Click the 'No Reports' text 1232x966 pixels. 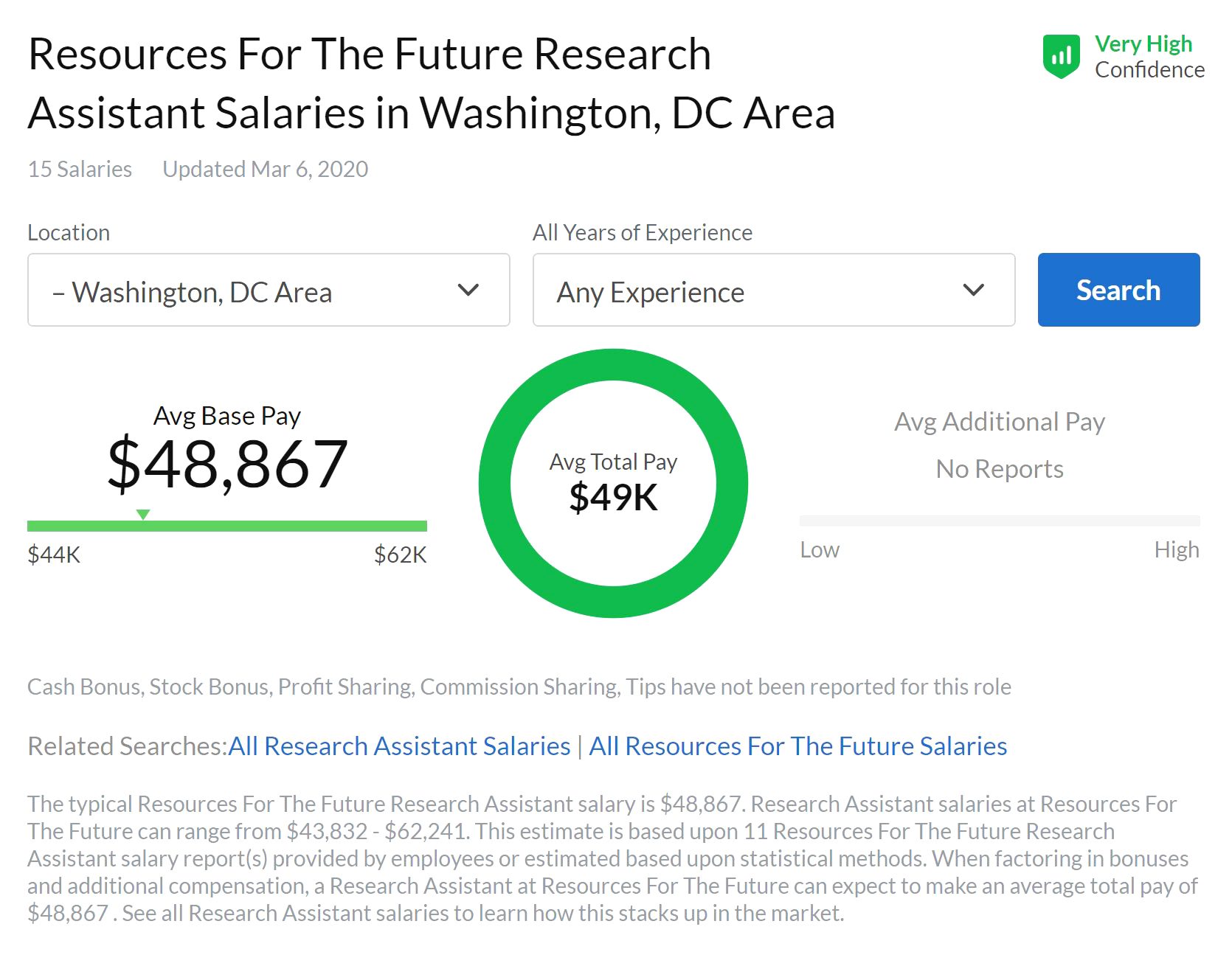click(1000, 469)
